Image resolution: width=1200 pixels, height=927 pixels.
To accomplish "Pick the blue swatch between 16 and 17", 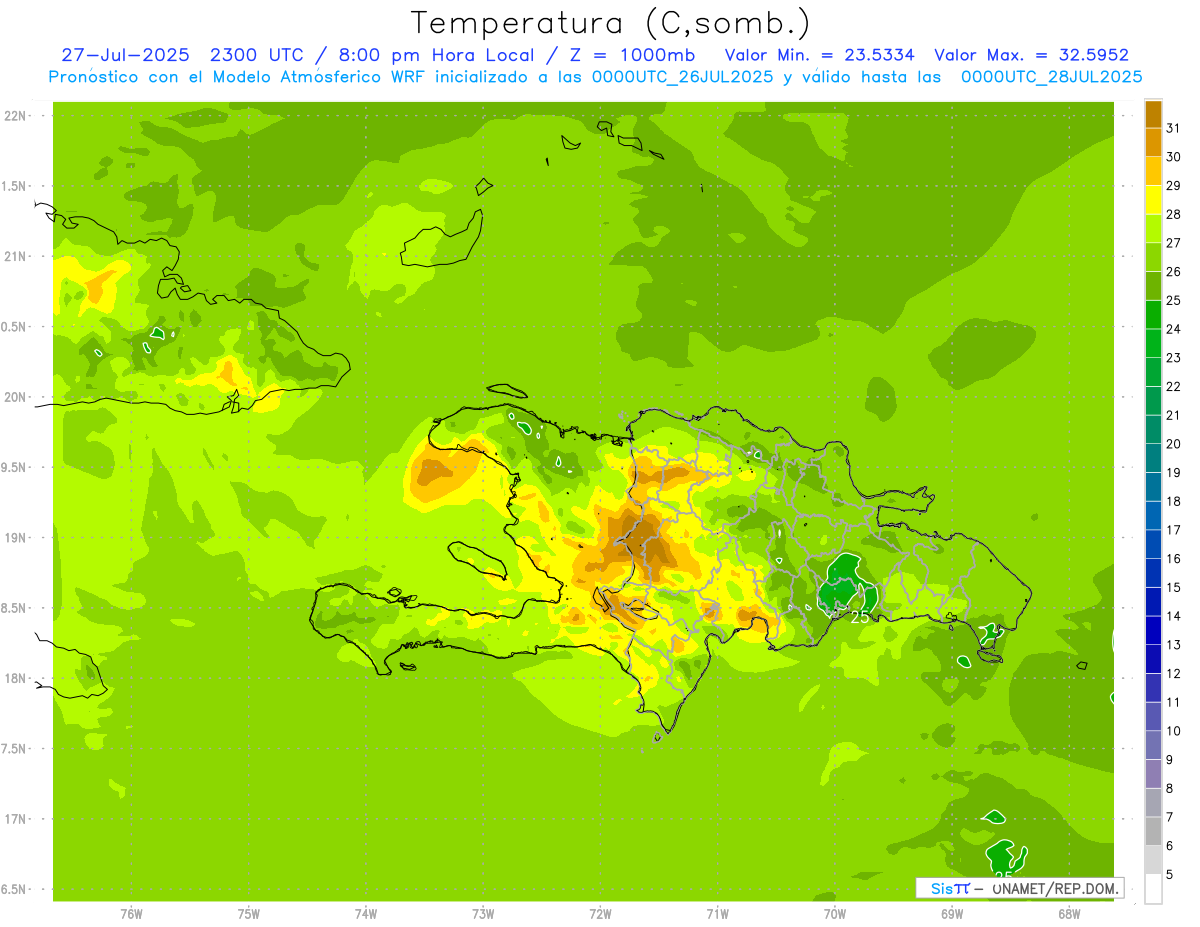I will 1153,544.
